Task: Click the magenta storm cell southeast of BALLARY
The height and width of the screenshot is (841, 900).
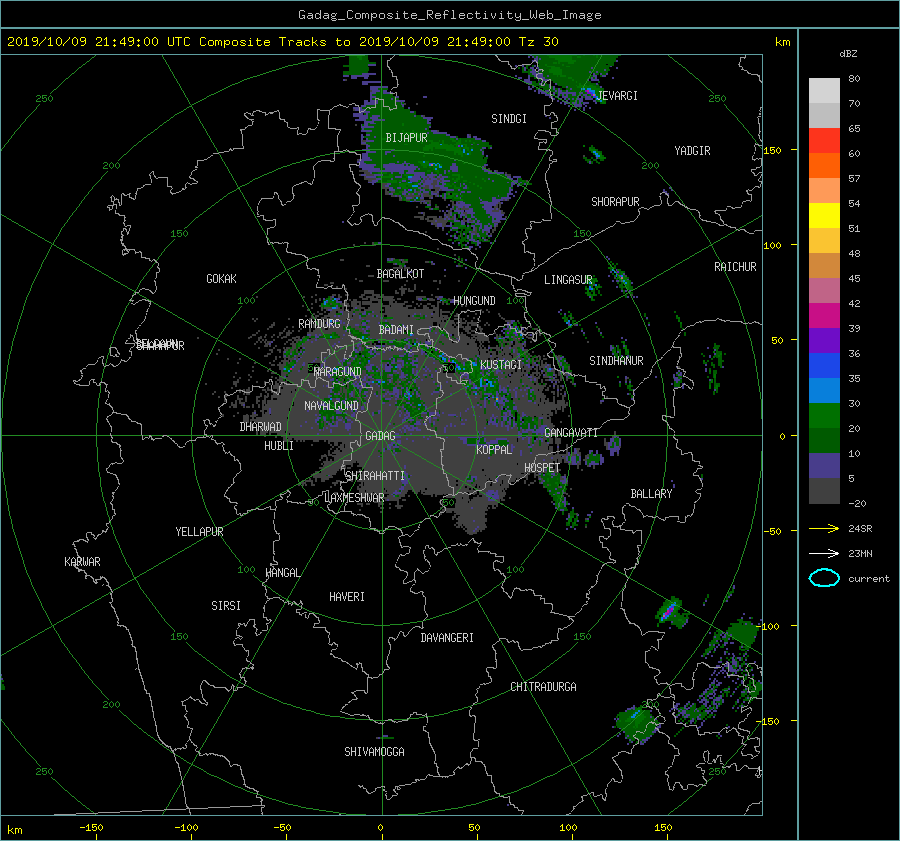Action: tap(668, 612)
